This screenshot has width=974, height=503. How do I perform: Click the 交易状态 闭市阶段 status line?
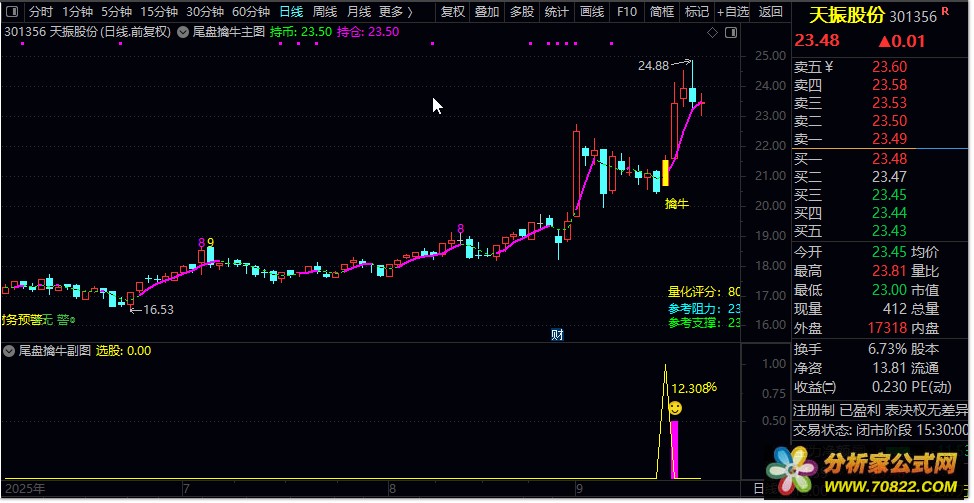881,430
